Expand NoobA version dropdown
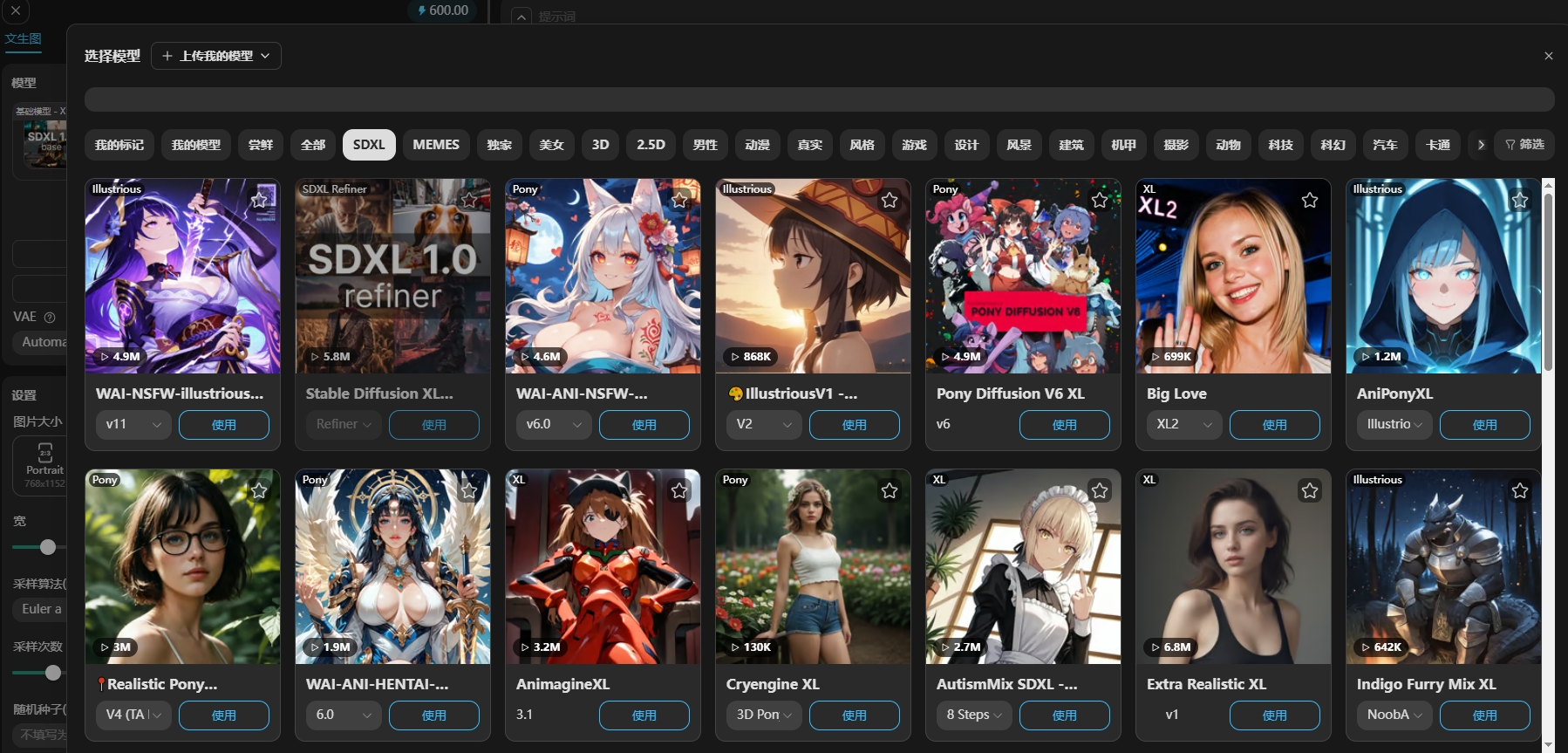The image size is (1568, 753). coord(1394,715)
